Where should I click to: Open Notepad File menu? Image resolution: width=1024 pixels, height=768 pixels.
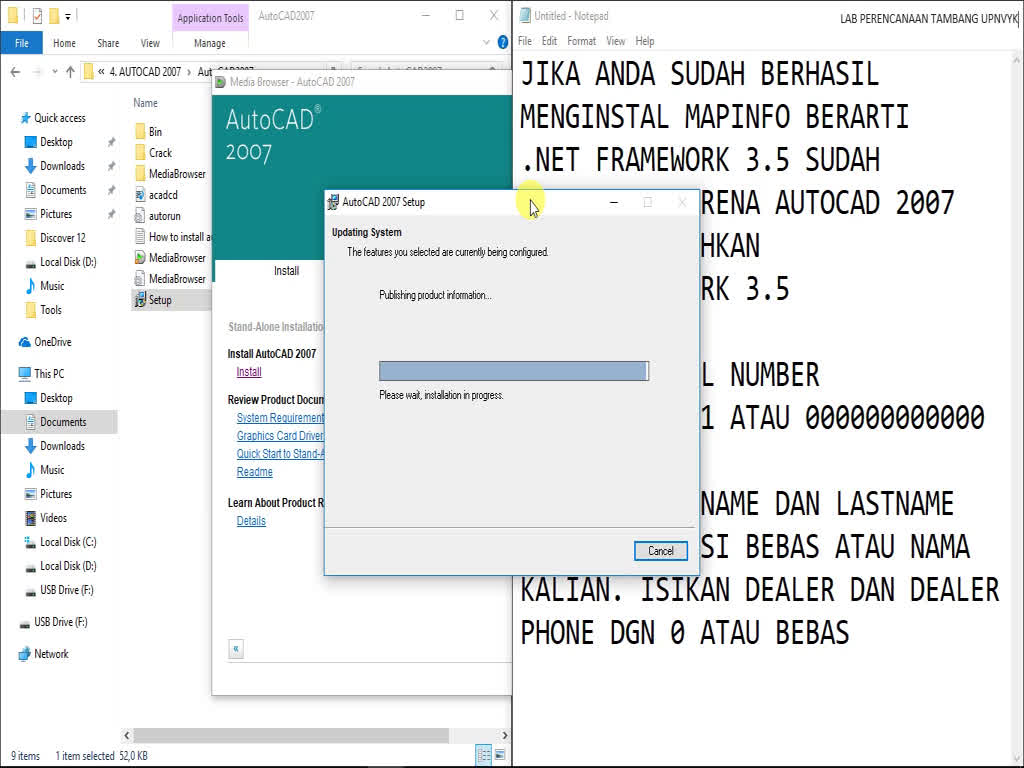click(x=525, y=41)
